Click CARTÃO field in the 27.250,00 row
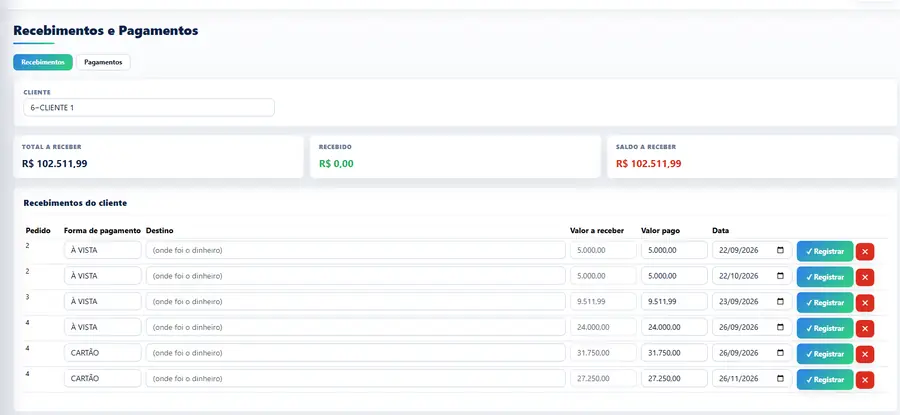Screen dimensions: 900x415 (x=102, y=378)
